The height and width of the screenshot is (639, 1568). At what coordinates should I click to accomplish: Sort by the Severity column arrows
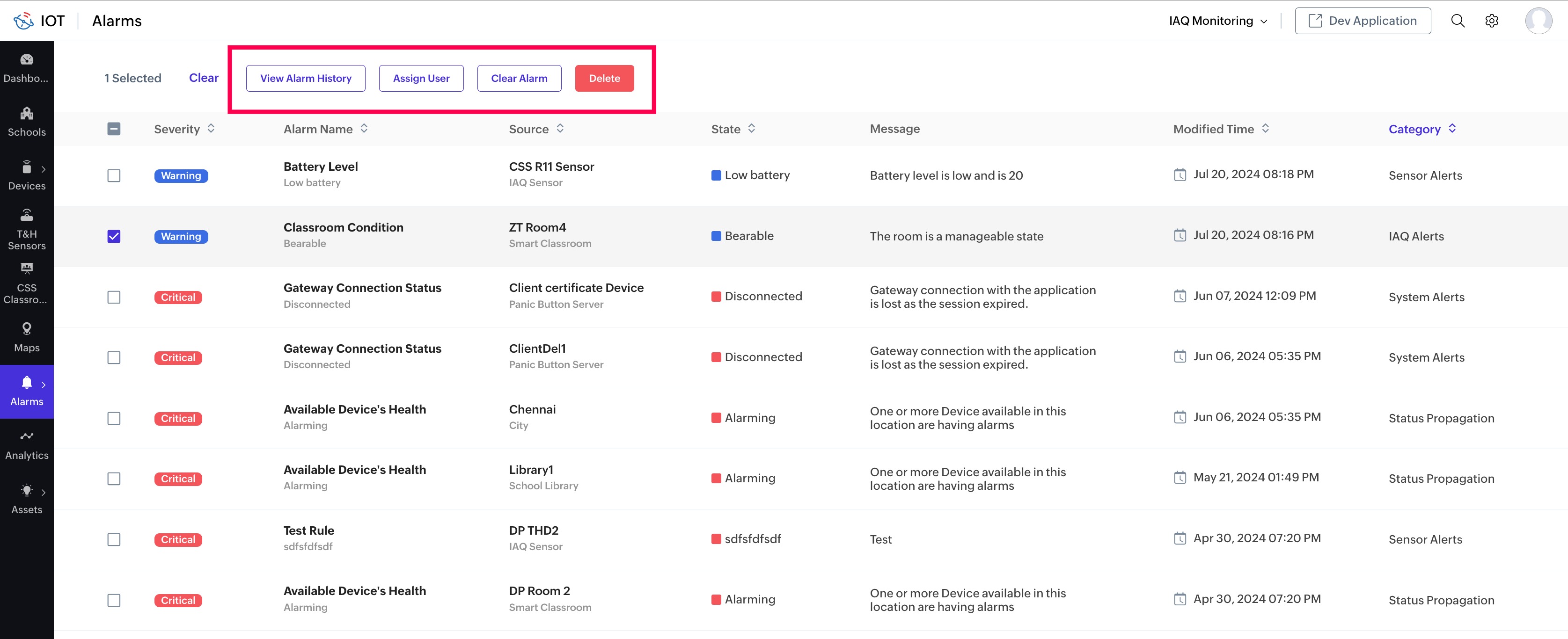tap(211, 129)
